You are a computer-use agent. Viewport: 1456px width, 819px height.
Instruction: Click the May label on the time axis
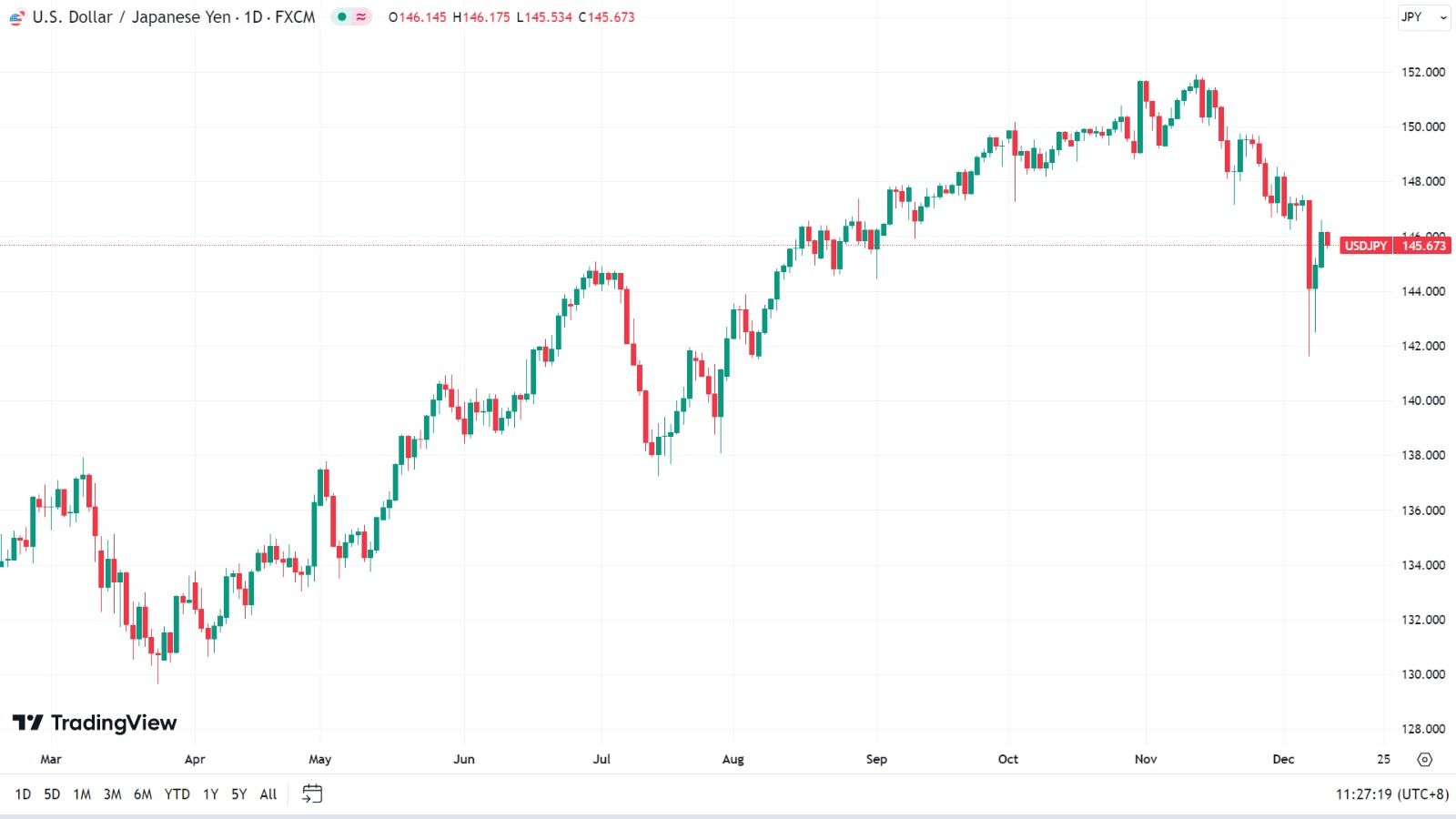[x=320, y=759]
